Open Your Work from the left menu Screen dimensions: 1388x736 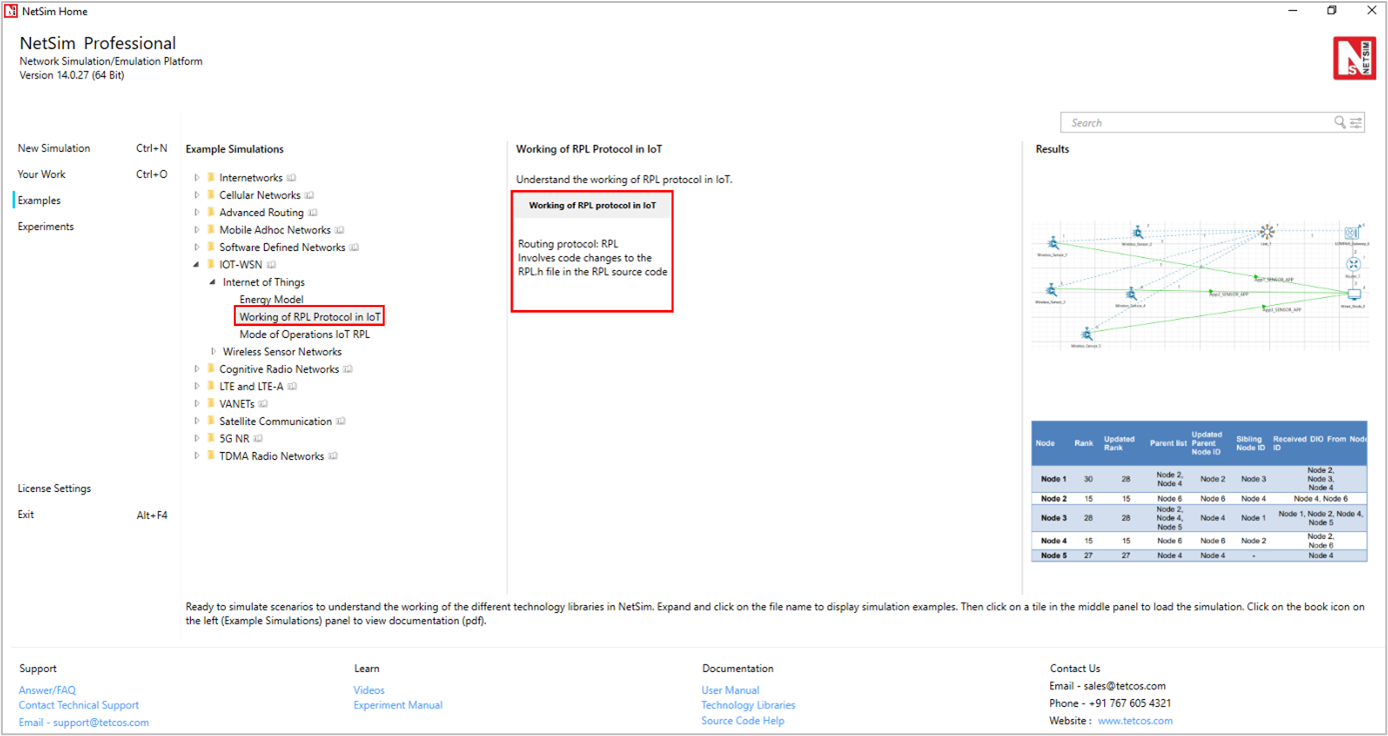pyautogui.click(x=41, y=174)
